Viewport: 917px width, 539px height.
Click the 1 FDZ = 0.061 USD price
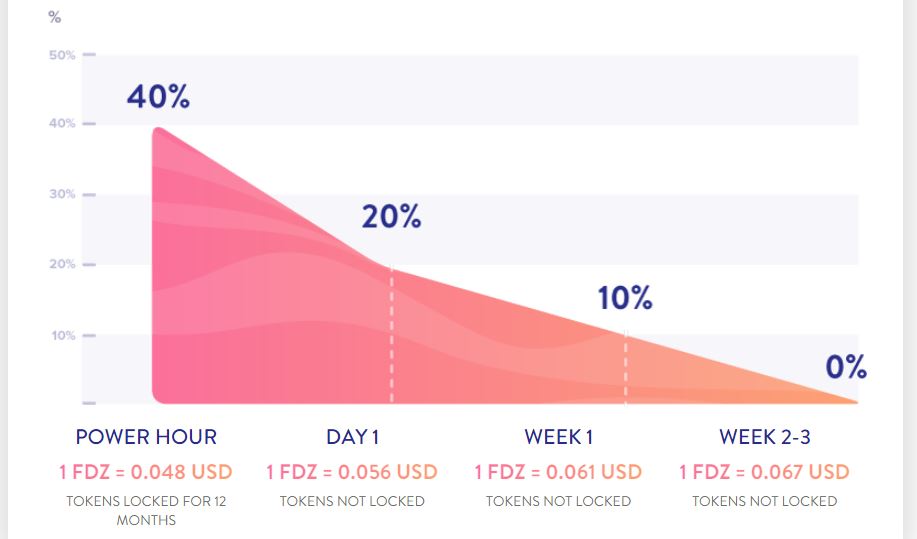point(558,472)
